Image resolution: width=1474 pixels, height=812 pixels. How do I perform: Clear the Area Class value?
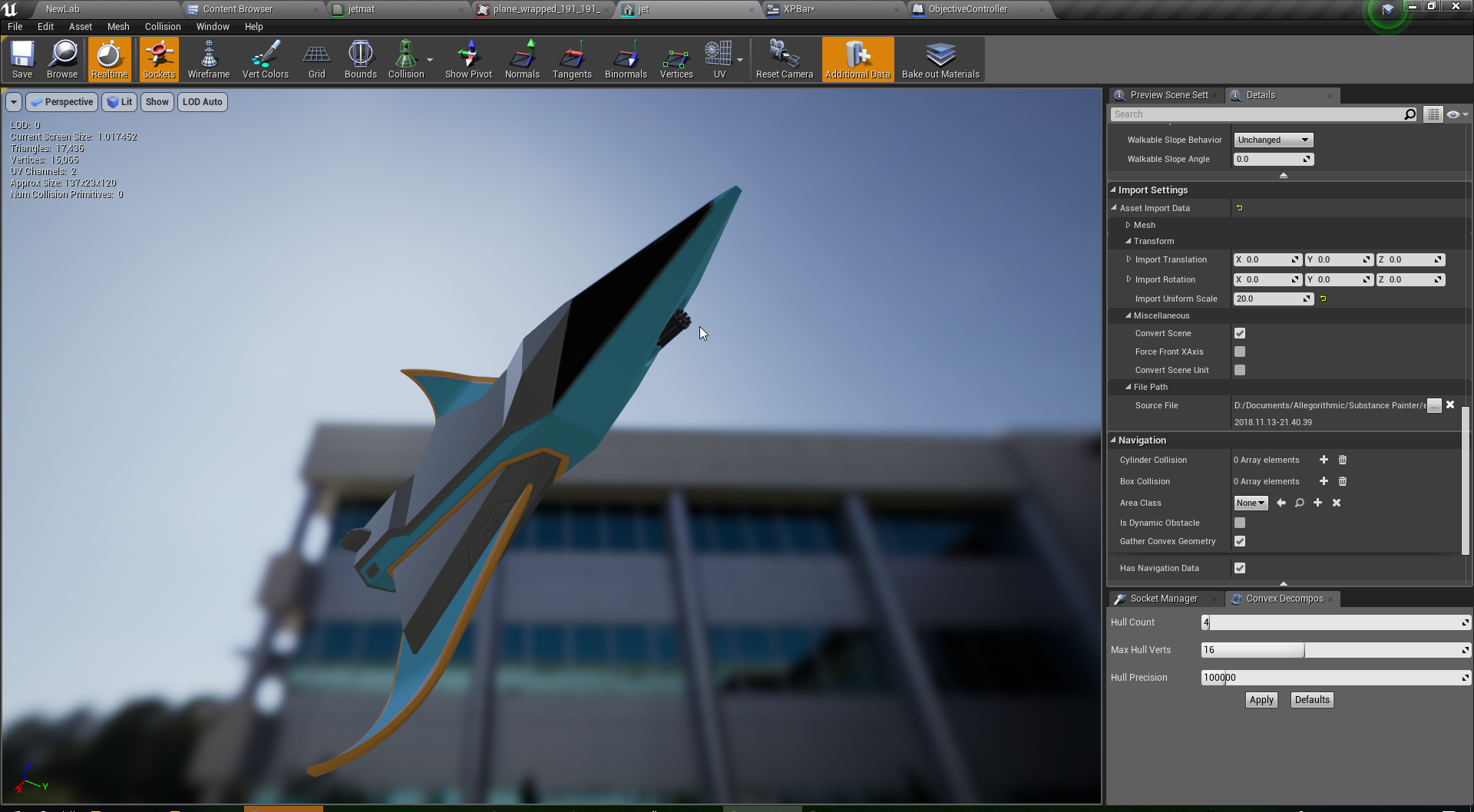pyautogui.click(x=1337, y=503)
